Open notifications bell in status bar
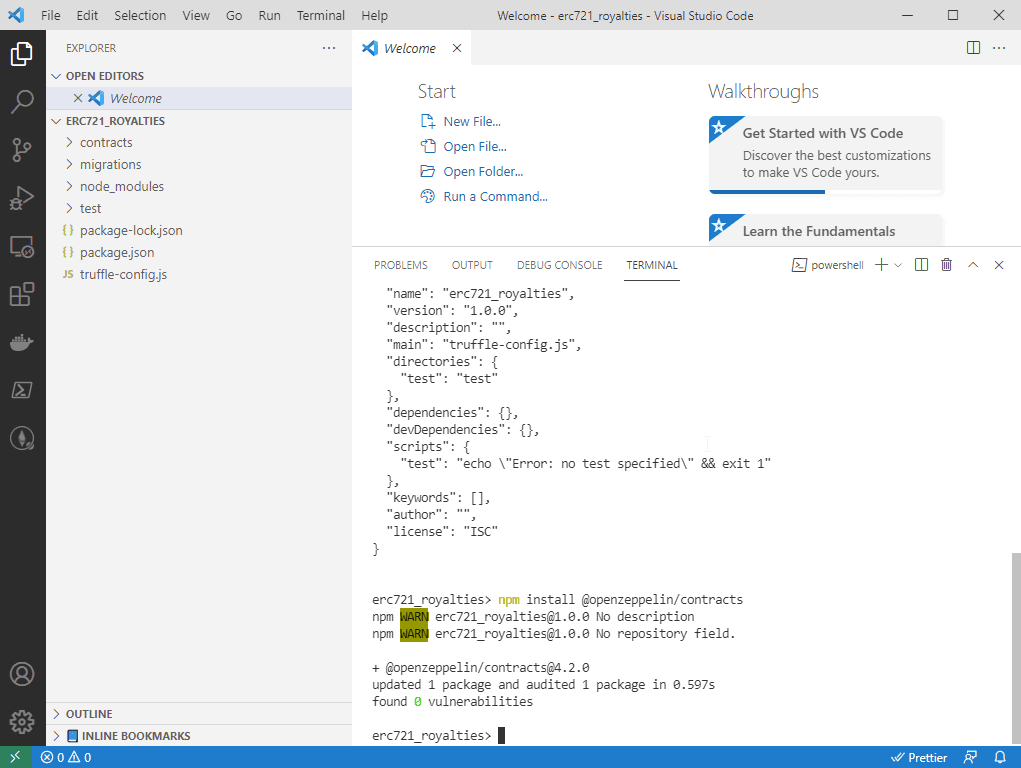This screenshot has width=1021, height=768. (x=1000, y=758)
